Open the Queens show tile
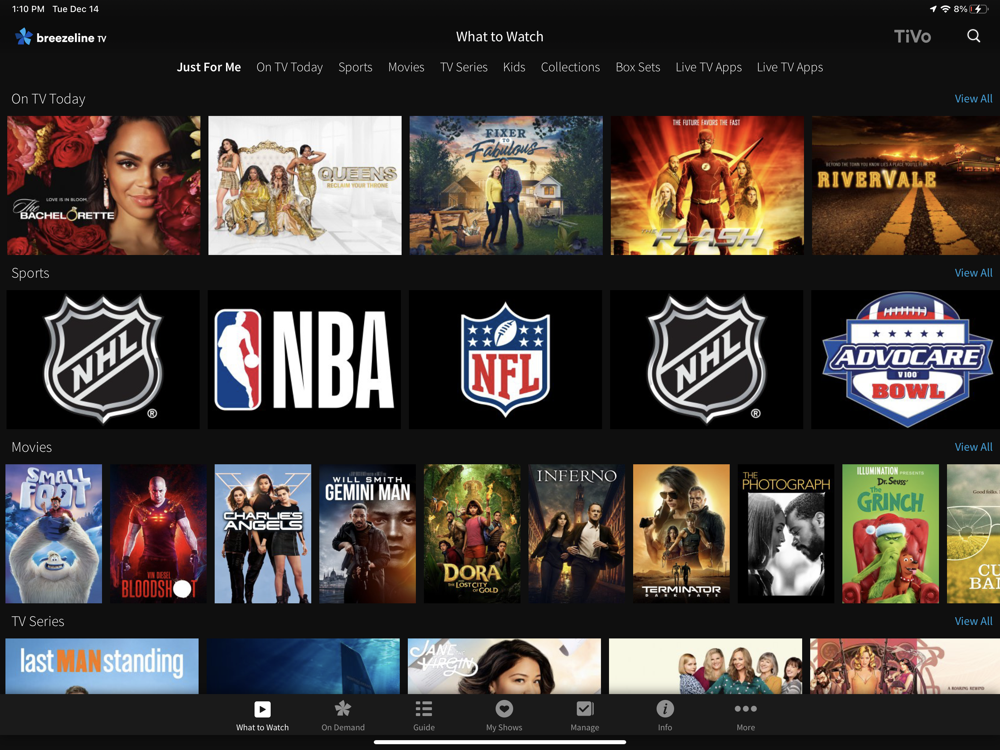The height and width of the screenshot is (750, 1000). (305, 185)
